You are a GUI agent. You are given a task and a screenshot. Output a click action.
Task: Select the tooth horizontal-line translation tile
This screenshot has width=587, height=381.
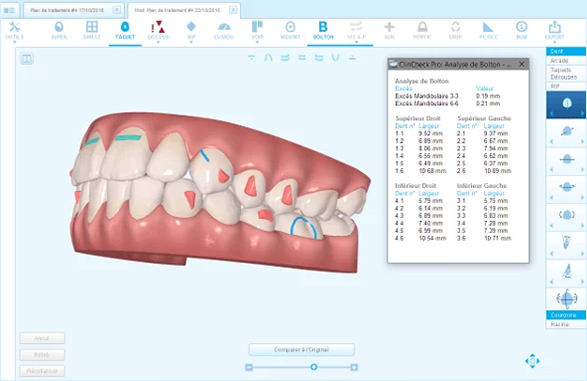tap(567, 160)
